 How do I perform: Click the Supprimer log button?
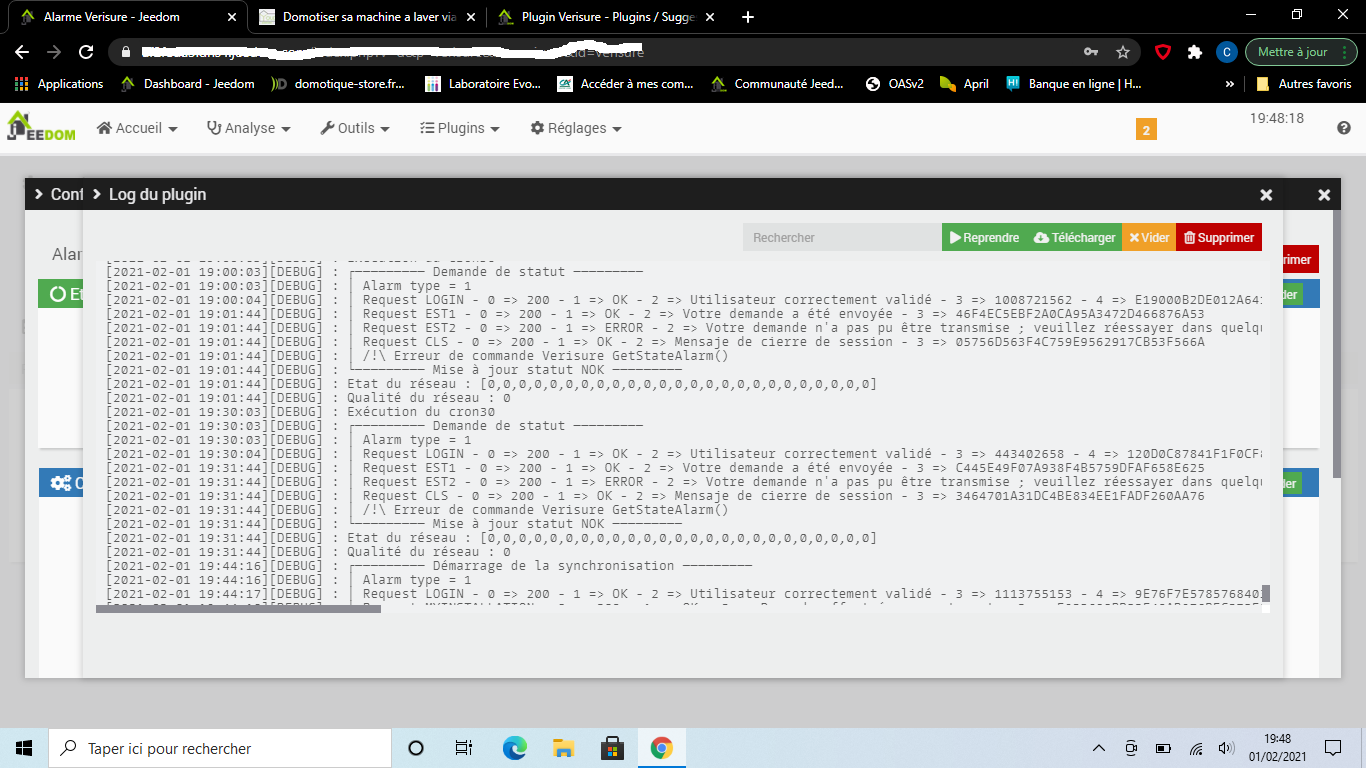(1219, 237)
